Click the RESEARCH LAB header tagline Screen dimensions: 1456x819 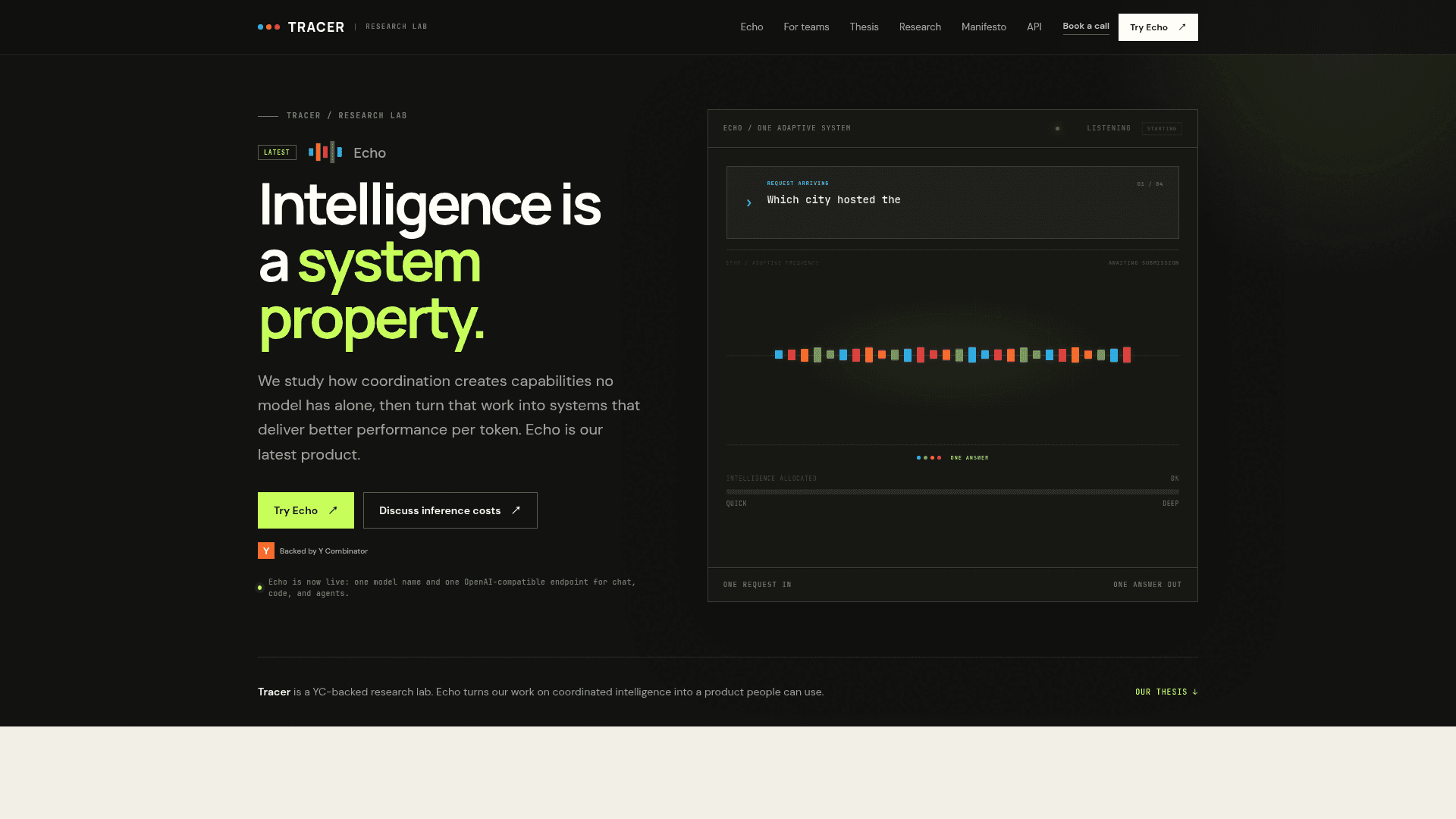(x=397, y=27)
